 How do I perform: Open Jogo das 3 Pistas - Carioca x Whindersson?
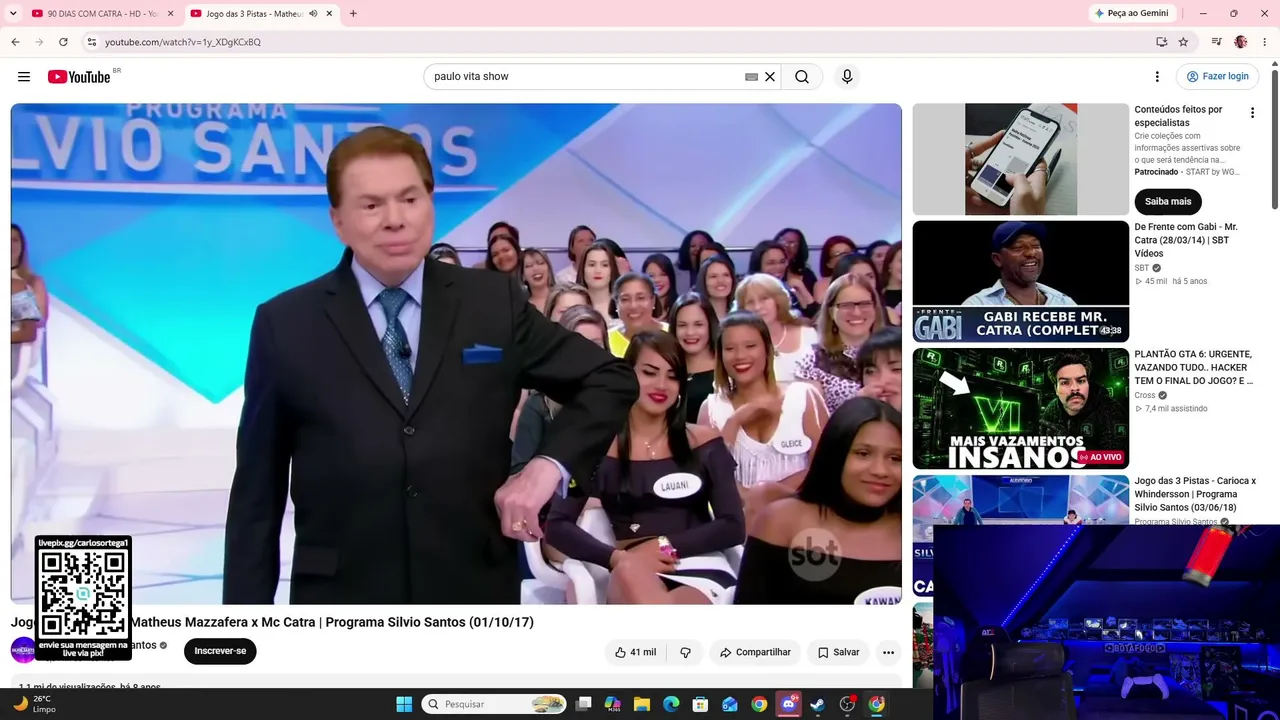pos(1195,494)
